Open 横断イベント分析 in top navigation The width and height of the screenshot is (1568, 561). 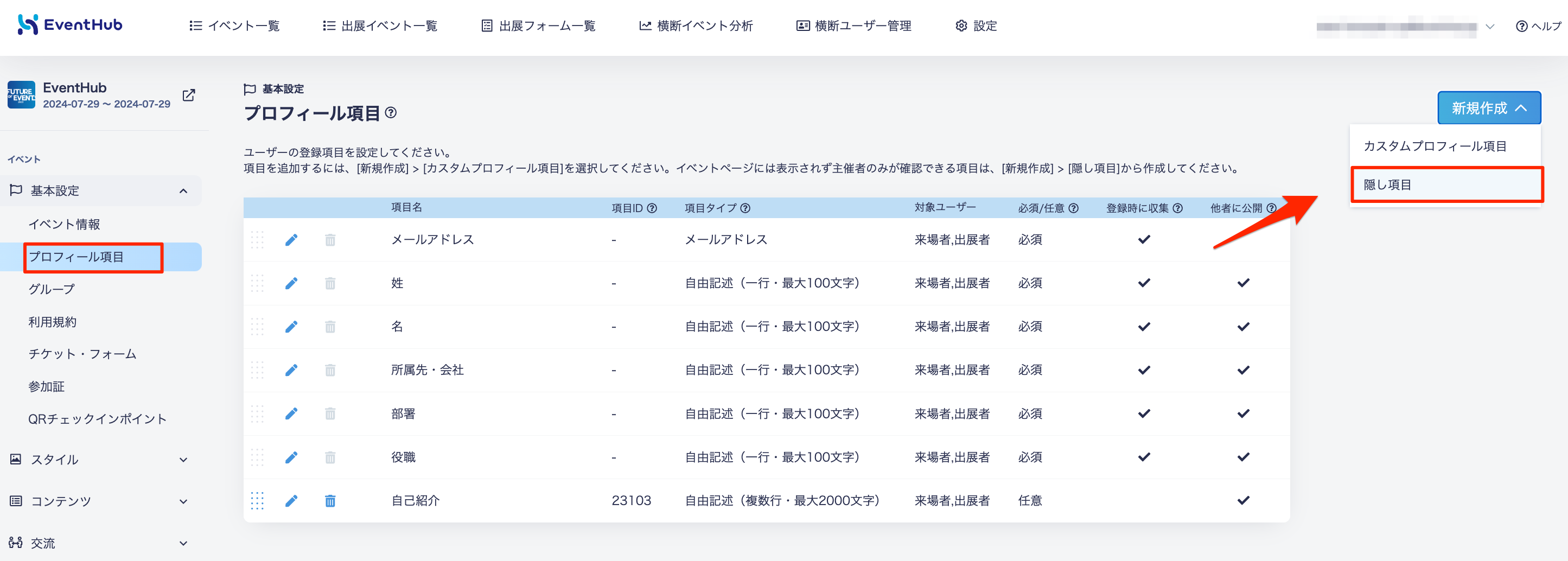point(696,26)
